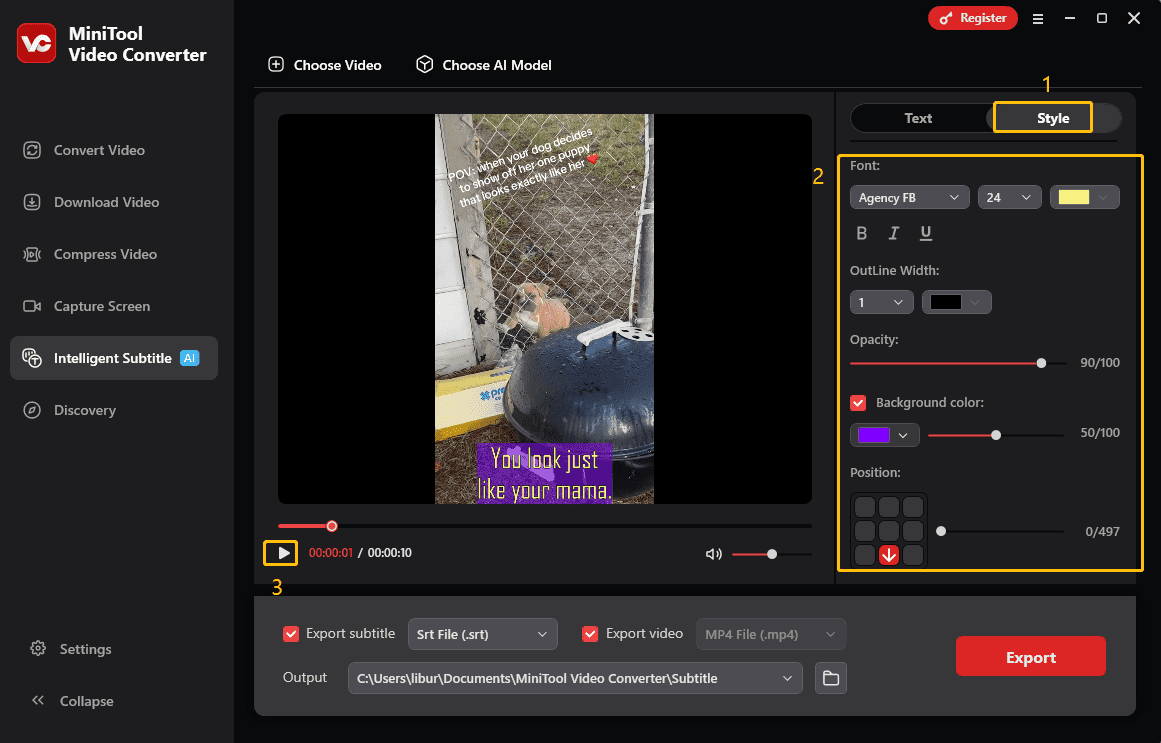Toggle bold subtitle formatting
Image resolution: width=1161 pixels, height=743 pixels.
point(862,233)
